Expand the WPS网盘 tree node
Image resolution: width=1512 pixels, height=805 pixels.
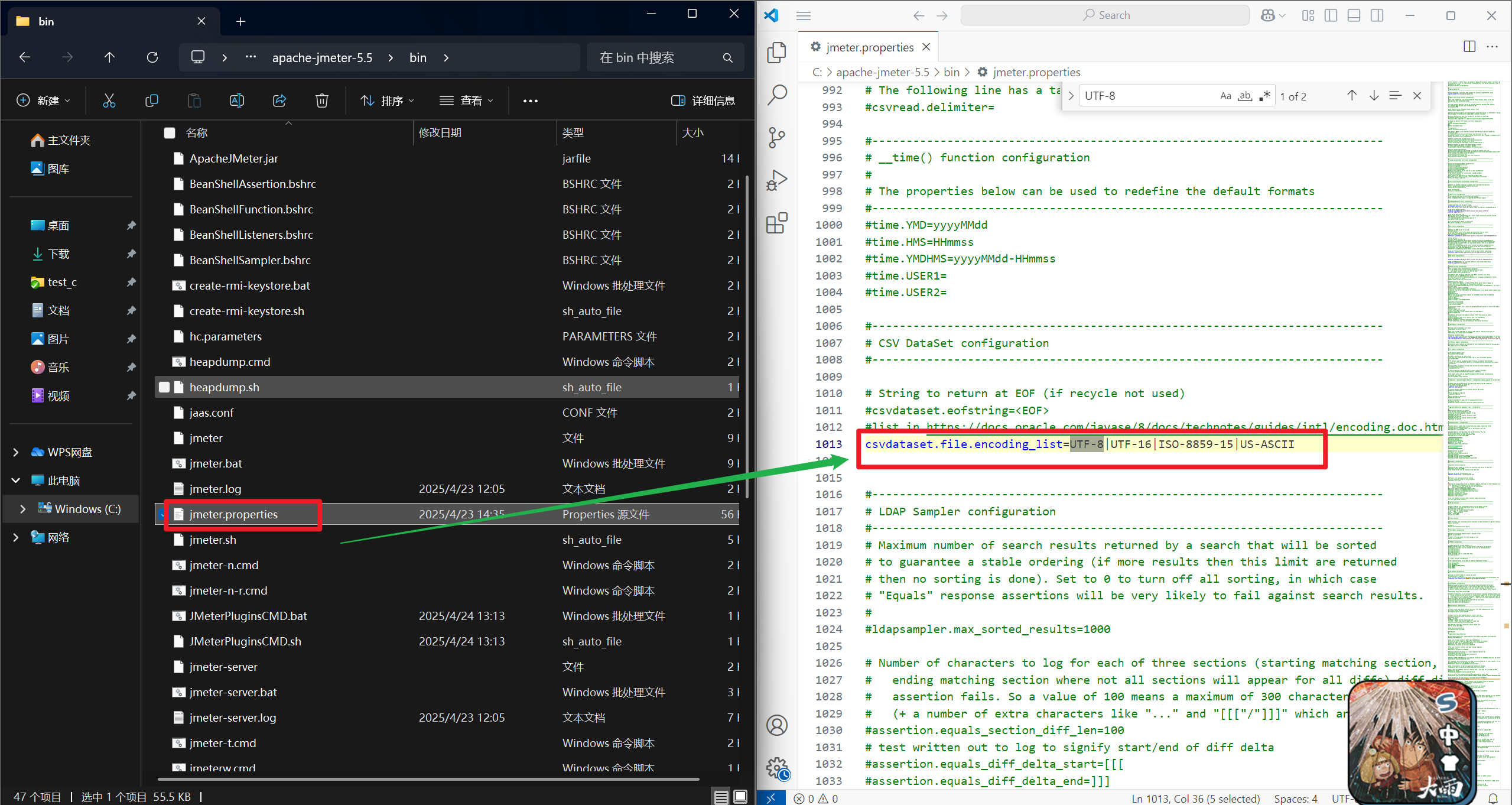coord(16,452)
